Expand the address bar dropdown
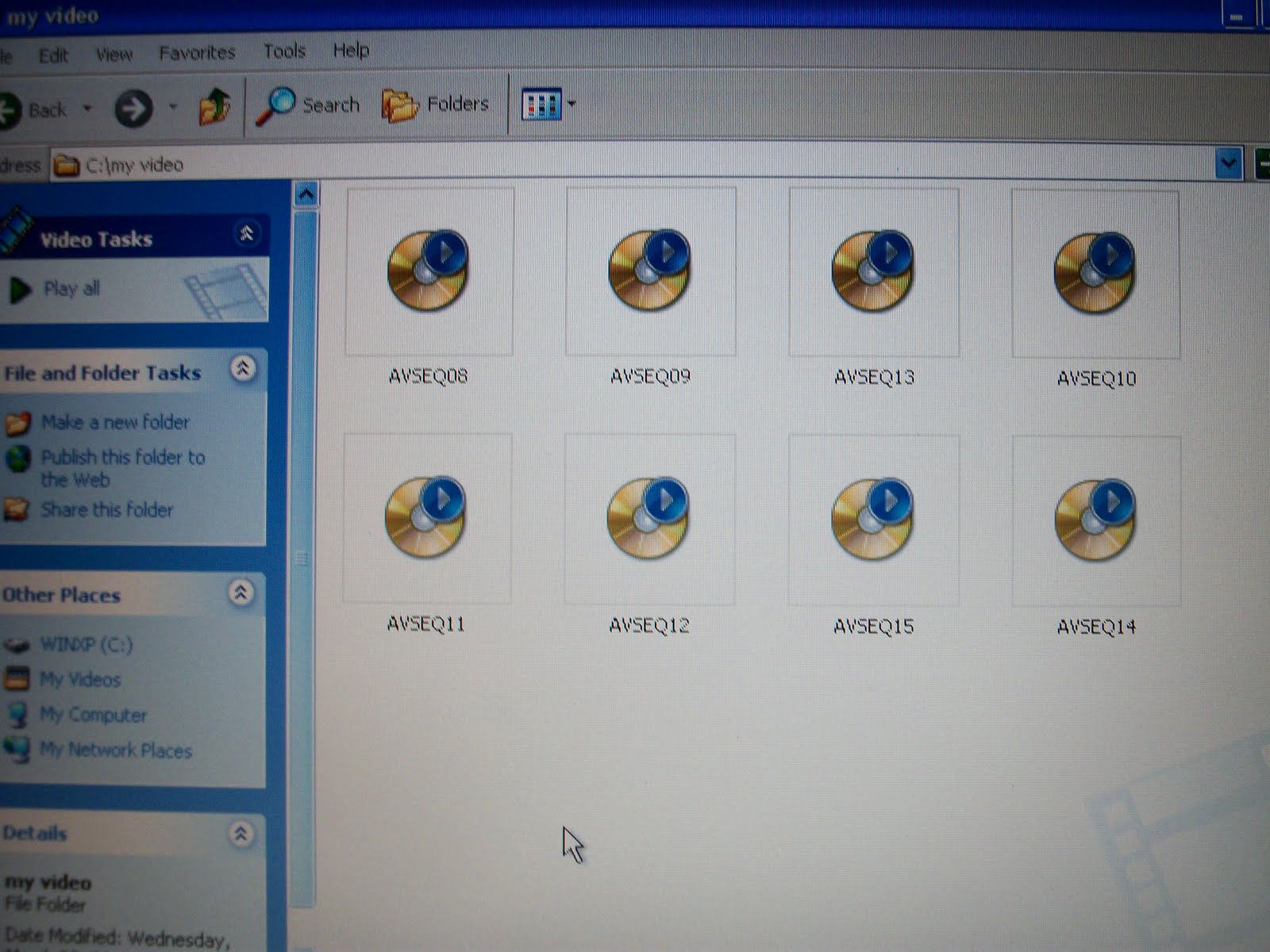This screenshot has width=1270, height=952. tap(1228, 164)
